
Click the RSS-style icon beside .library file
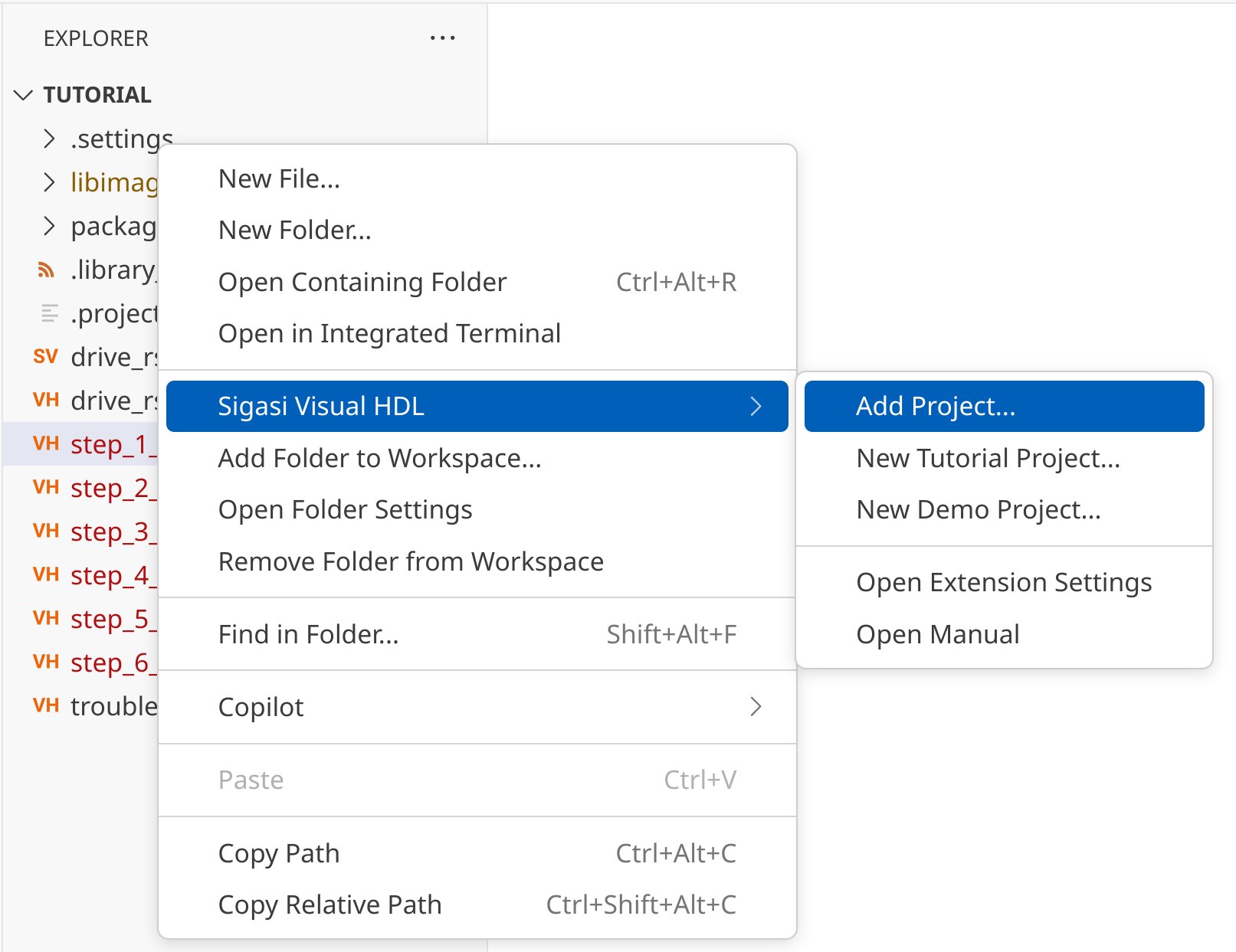46,270
